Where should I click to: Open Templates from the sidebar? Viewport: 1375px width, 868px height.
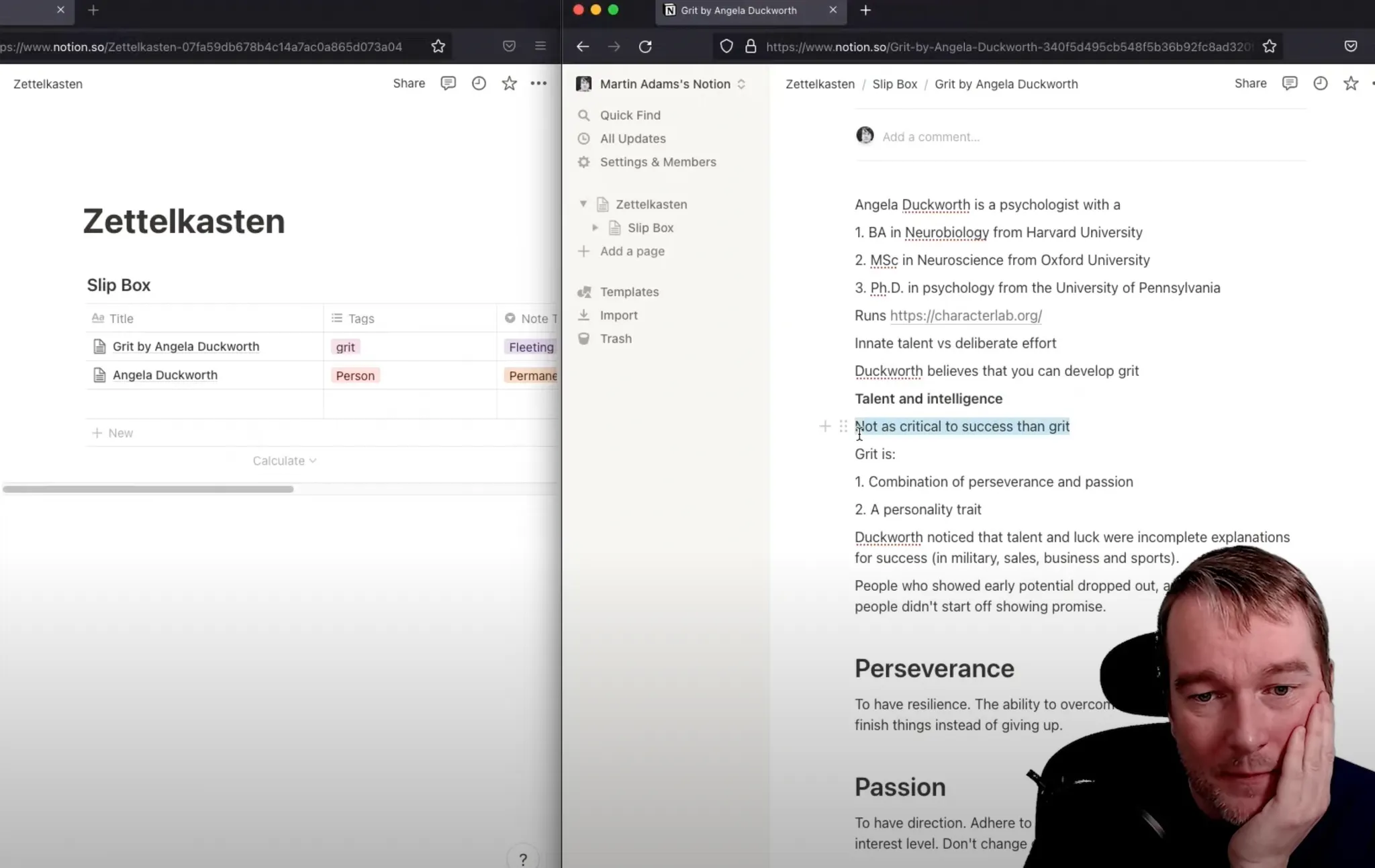point(629,292)
